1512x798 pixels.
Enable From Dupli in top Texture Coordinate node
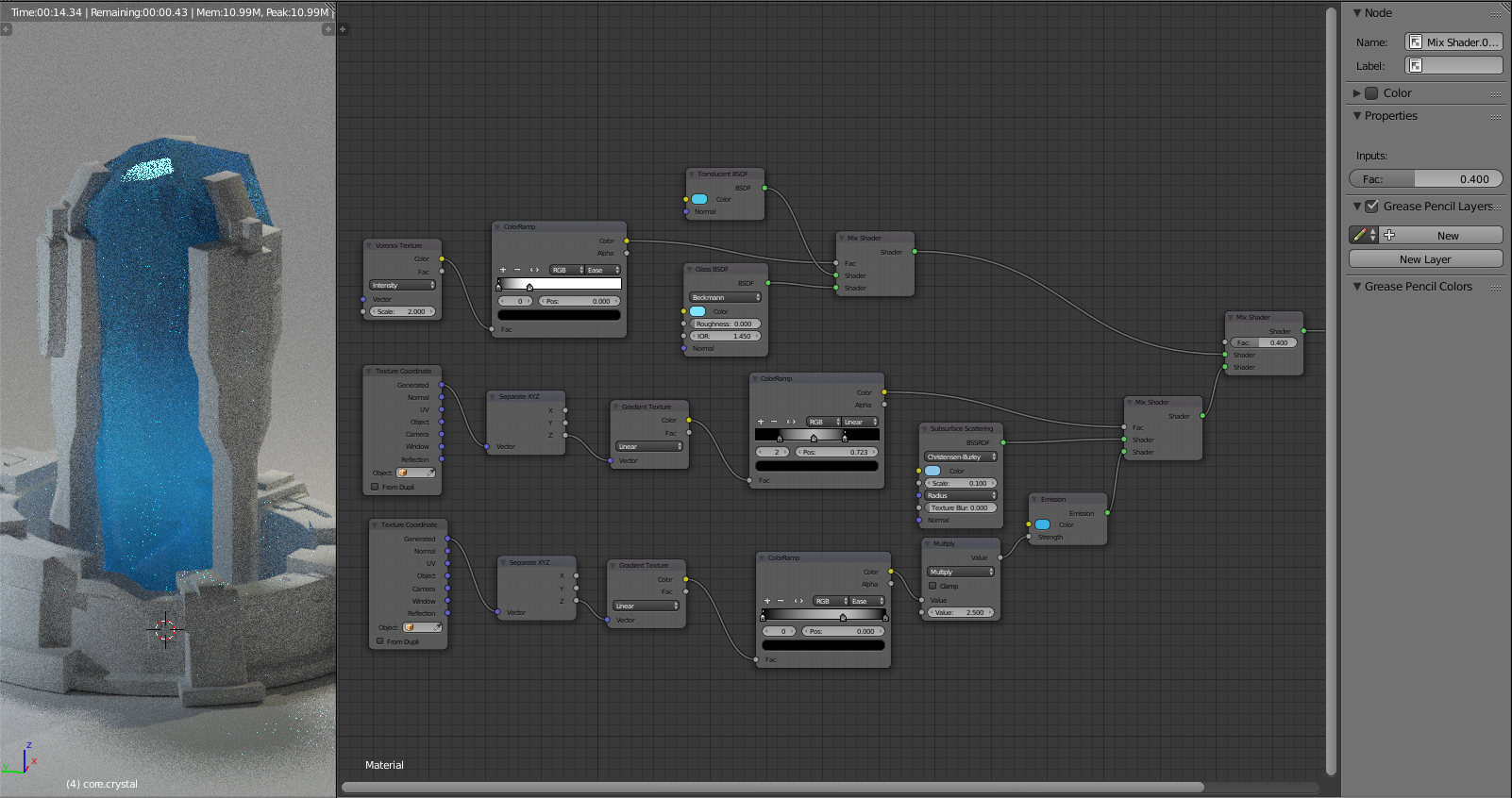click(x=375, y=487)
